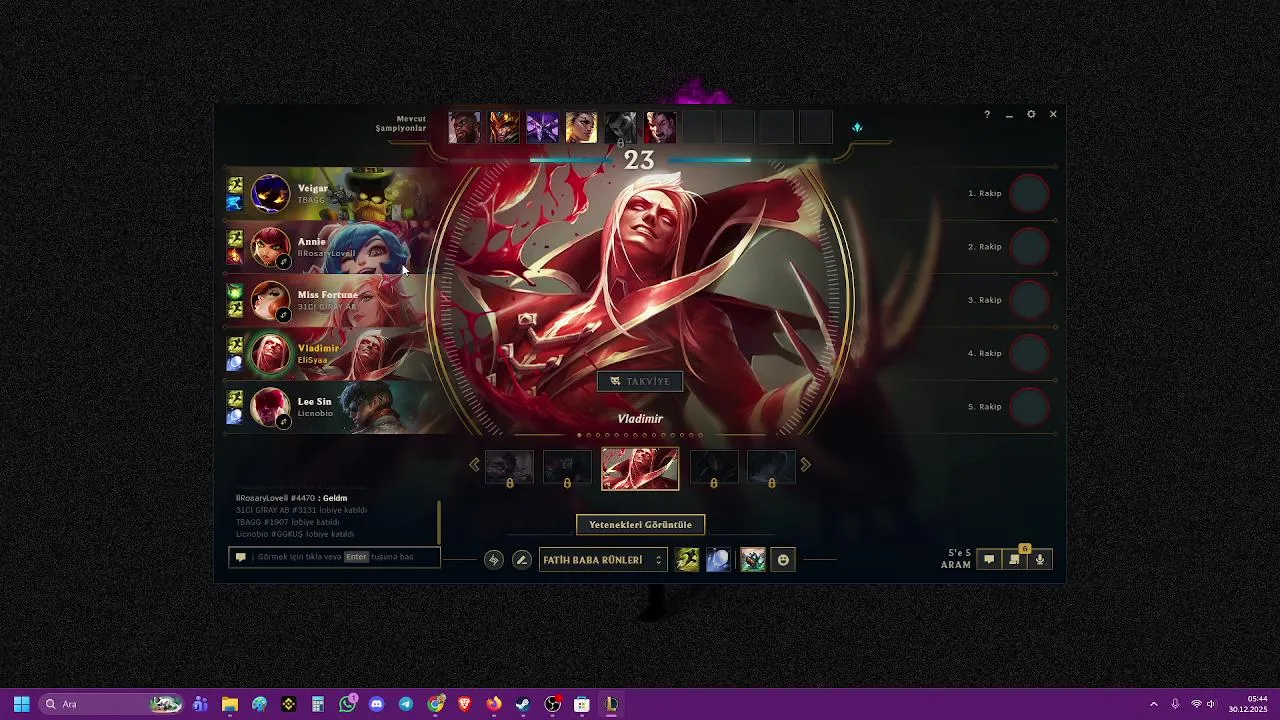Open messages icon with 6 badge
The height and width of the screenshot is (720, 1280).
[1014, 560]
